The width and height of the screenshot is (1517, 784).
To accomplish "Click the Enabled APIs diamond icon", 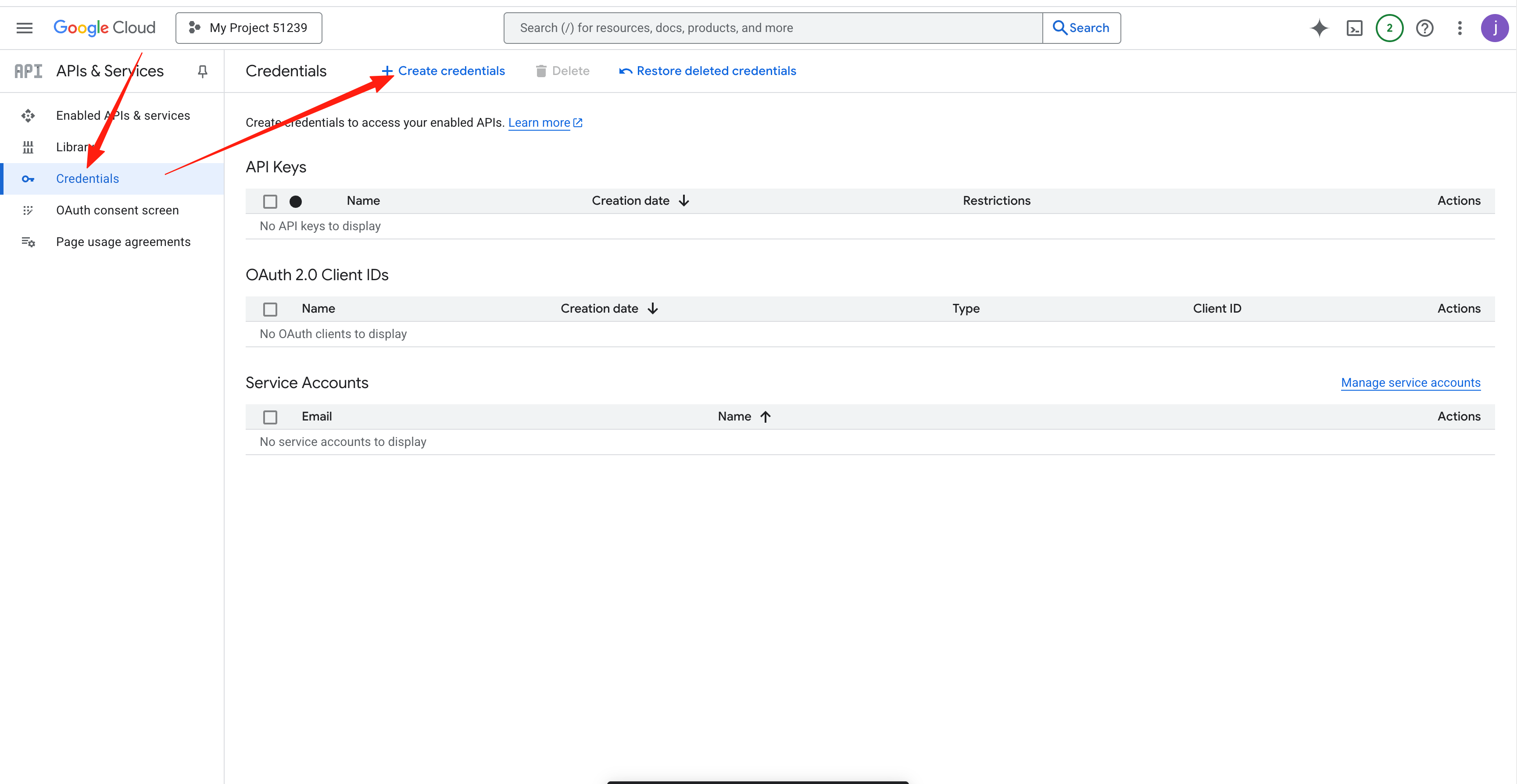I will pyautogui.click(x=28, y=115).
